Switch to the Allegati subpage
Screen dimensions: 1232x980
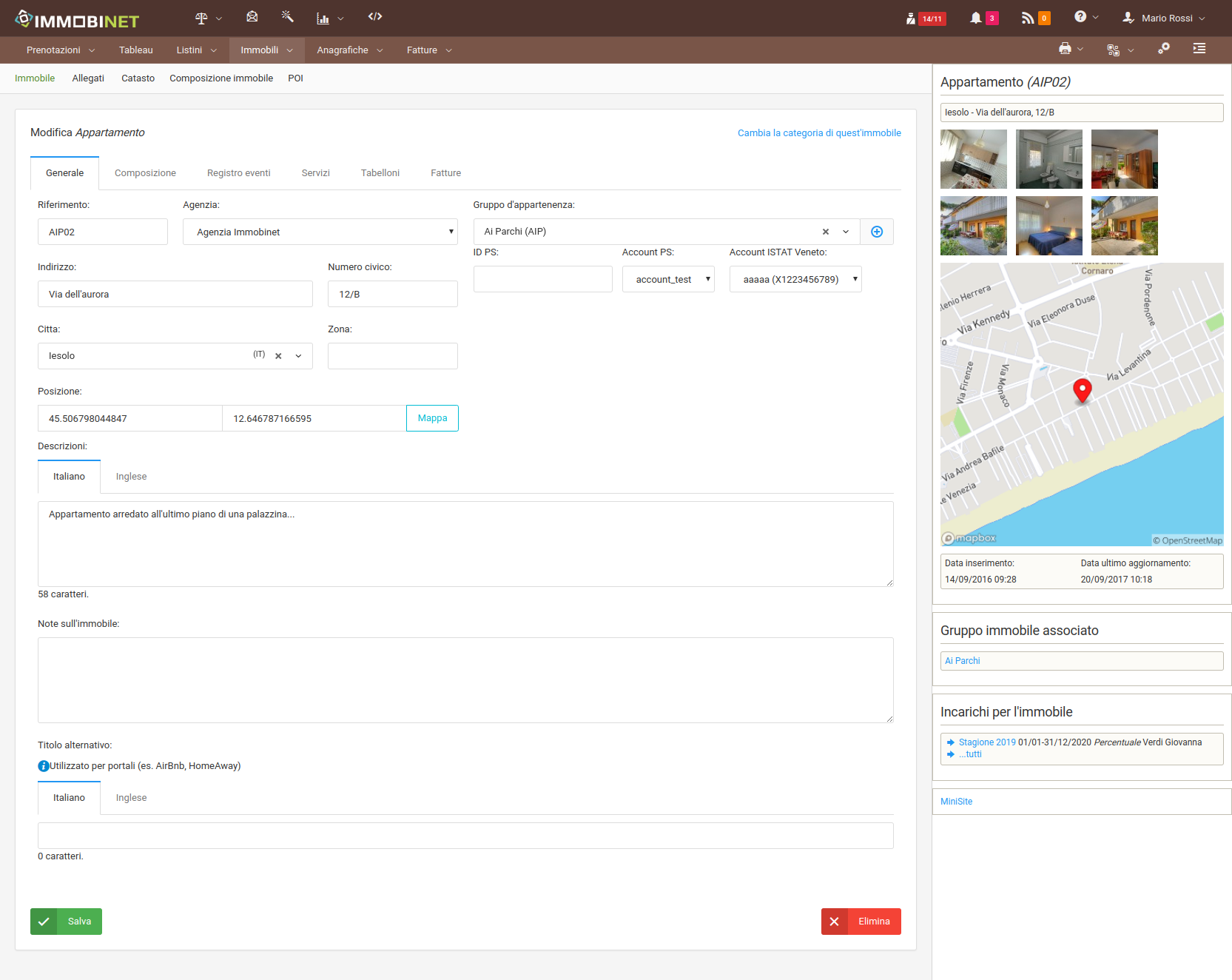tap(88, 78)
